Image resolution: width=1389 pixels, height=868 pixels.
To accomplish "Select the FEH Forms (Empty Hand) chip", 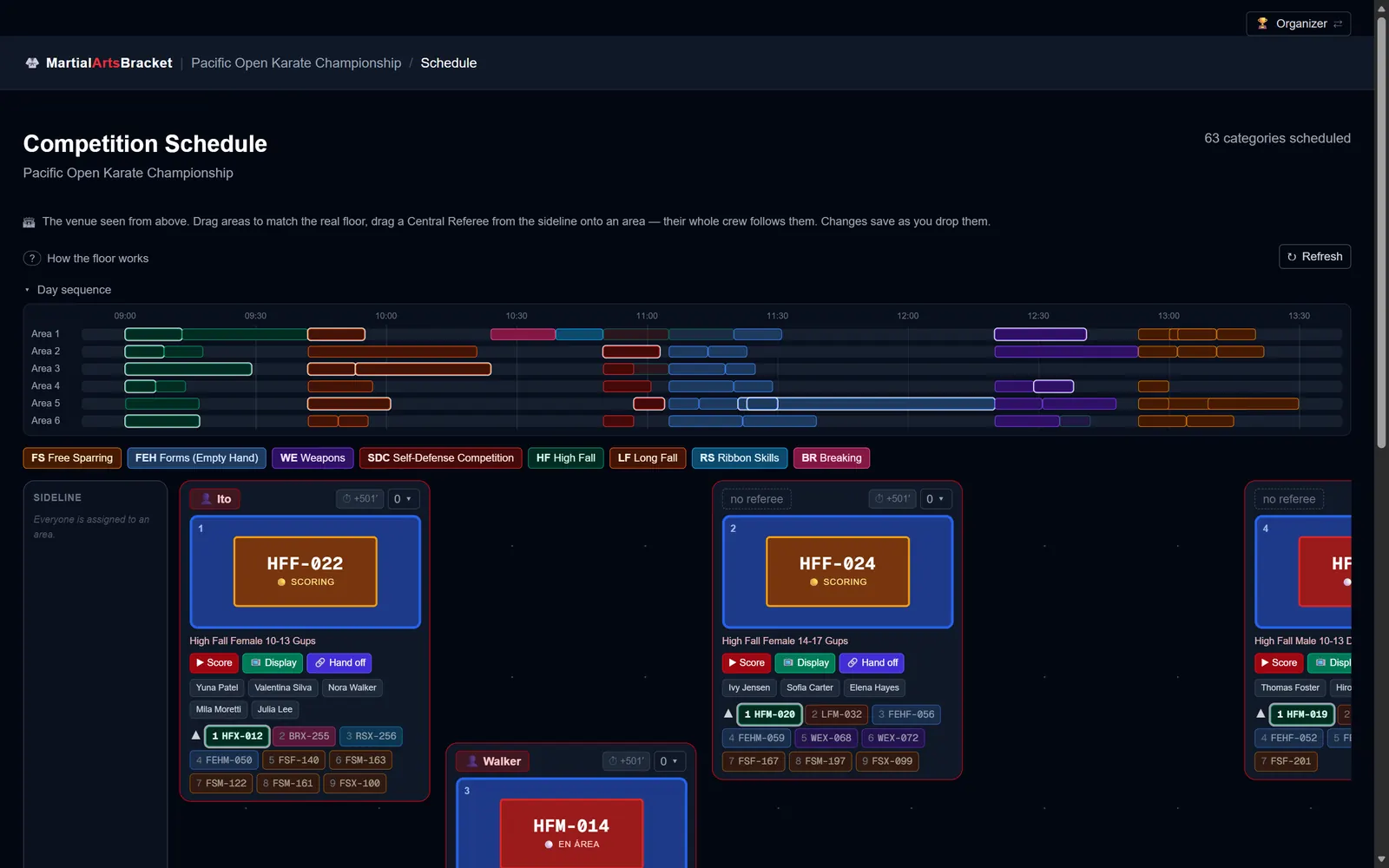I will click(x=196, y=458).
